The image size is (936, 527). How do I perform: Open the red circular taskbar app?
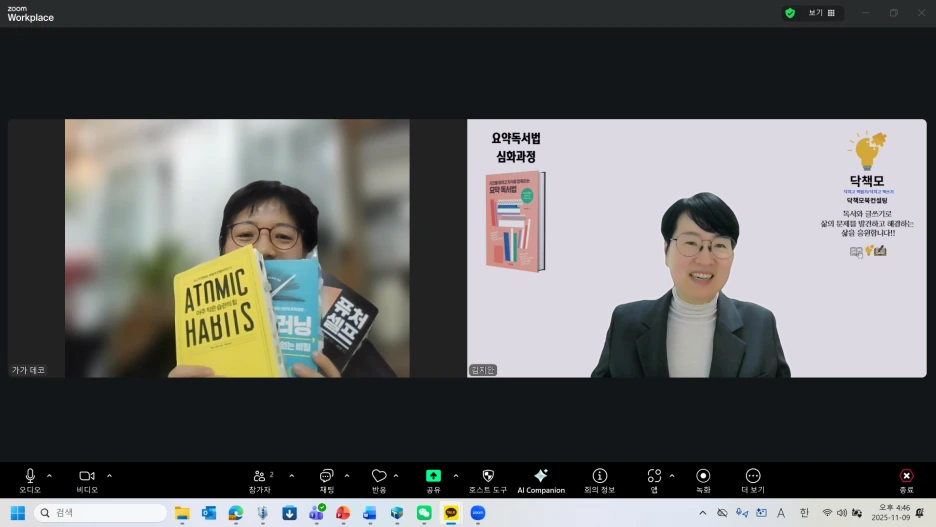[x=343, y=513]
